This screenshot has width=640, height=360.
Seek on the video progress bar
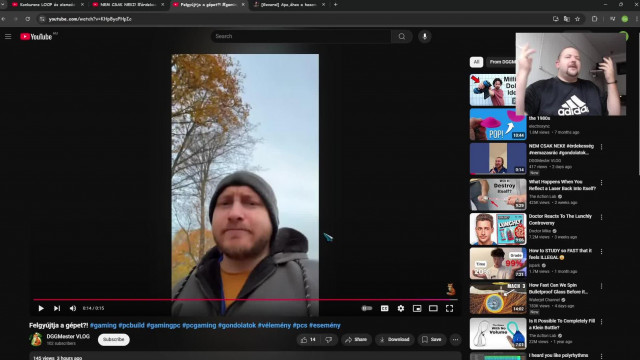[245, 300]
